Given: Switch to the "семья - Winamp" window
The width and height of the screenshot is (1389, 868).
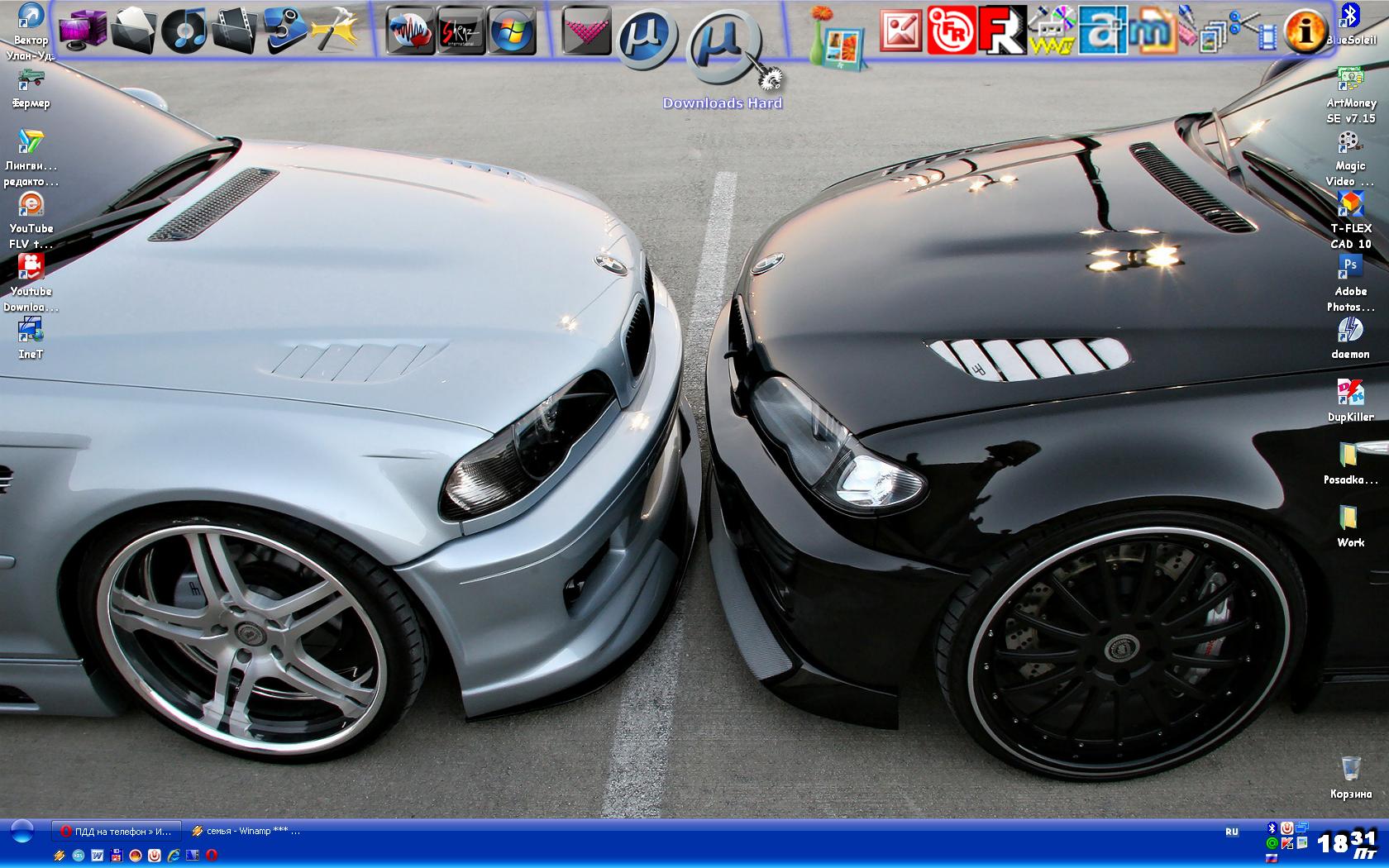Looking at the screenshot, I should 244,831.
